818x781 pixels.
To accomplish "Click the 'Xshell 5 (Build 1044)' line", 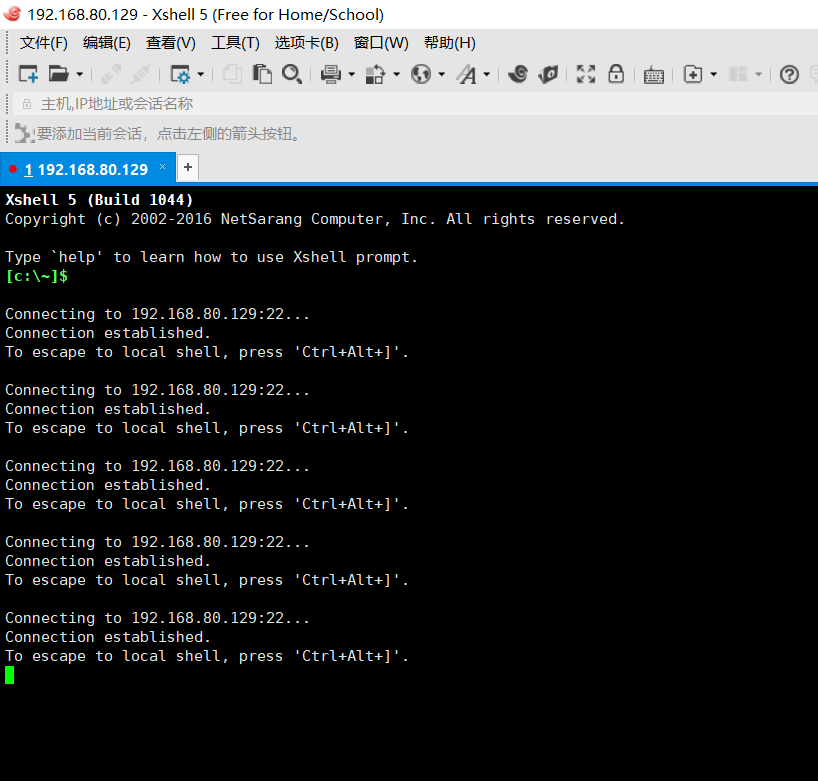I will 99,200.
